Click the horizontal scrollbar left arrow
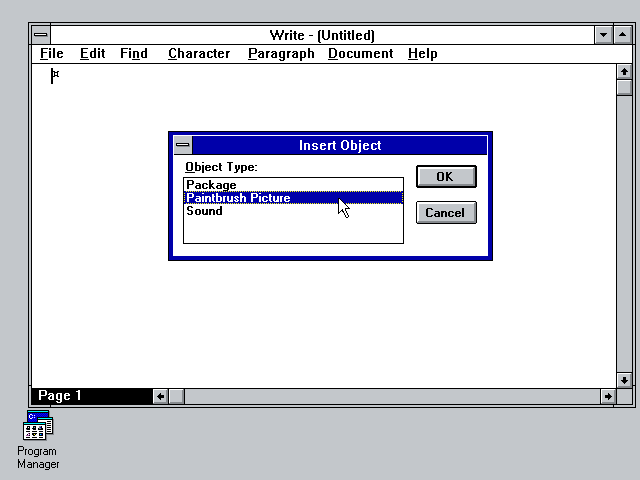640x480 pixels. (x=160, y=396)
